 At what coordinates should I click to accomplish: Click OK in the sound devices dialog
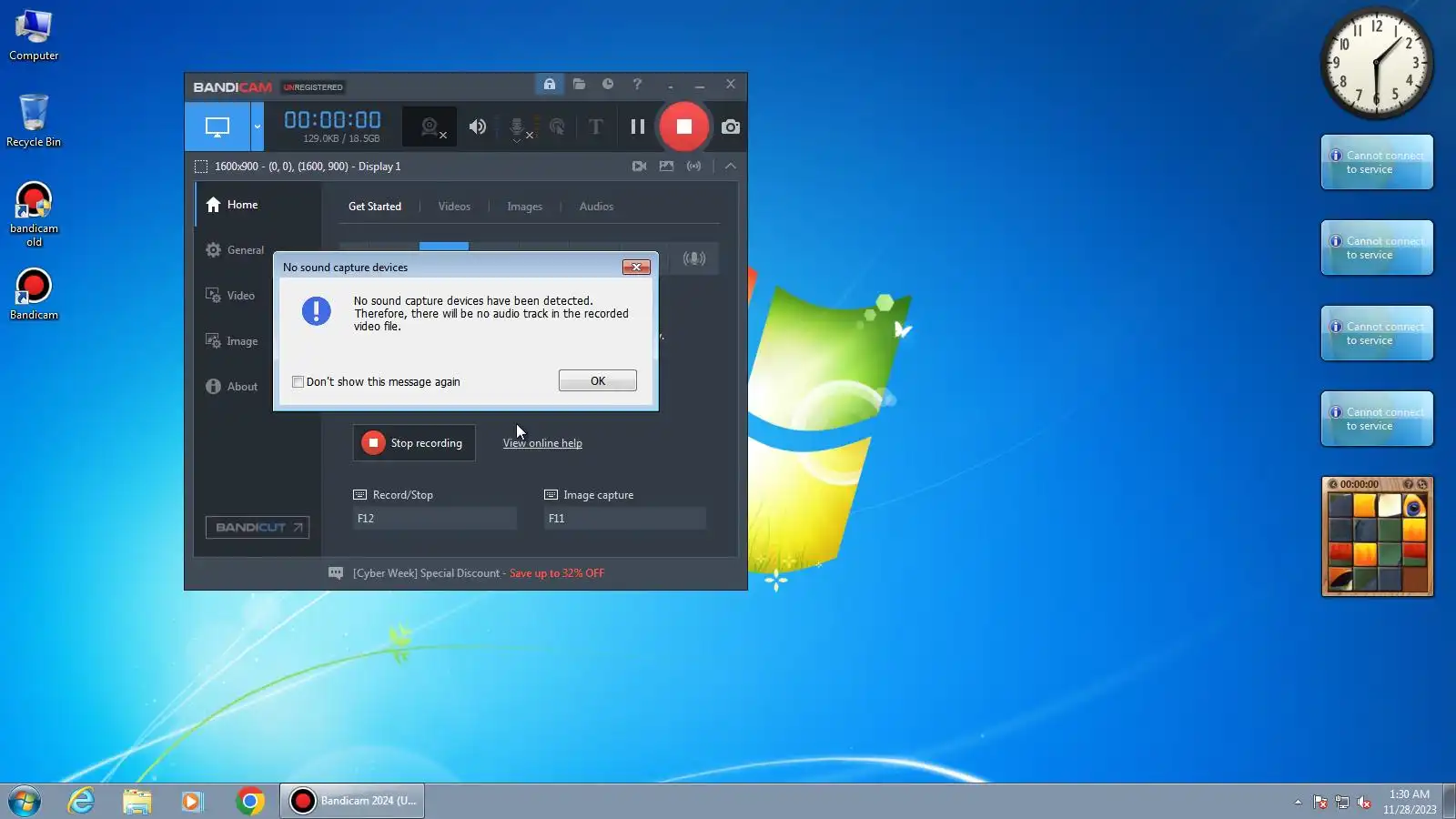(x=598, y=381)
